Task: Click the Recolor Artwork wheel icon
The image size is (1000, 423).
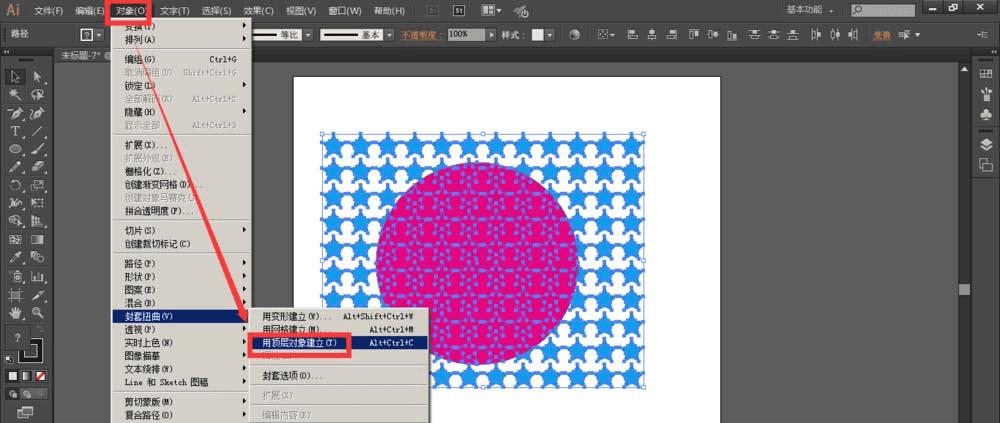Action: tap(574, 35)
